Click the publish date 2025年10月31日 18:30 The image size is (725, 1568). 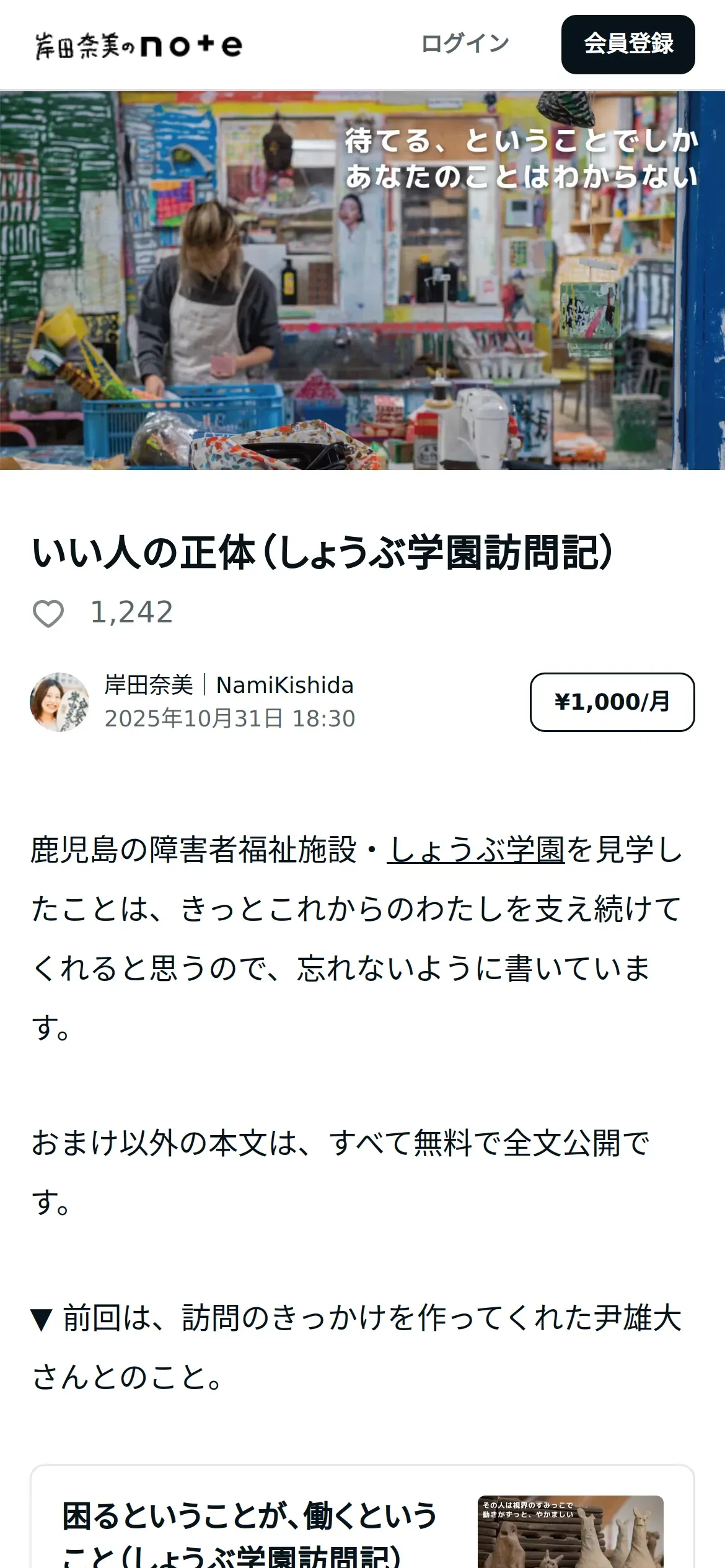pos(230,718)
